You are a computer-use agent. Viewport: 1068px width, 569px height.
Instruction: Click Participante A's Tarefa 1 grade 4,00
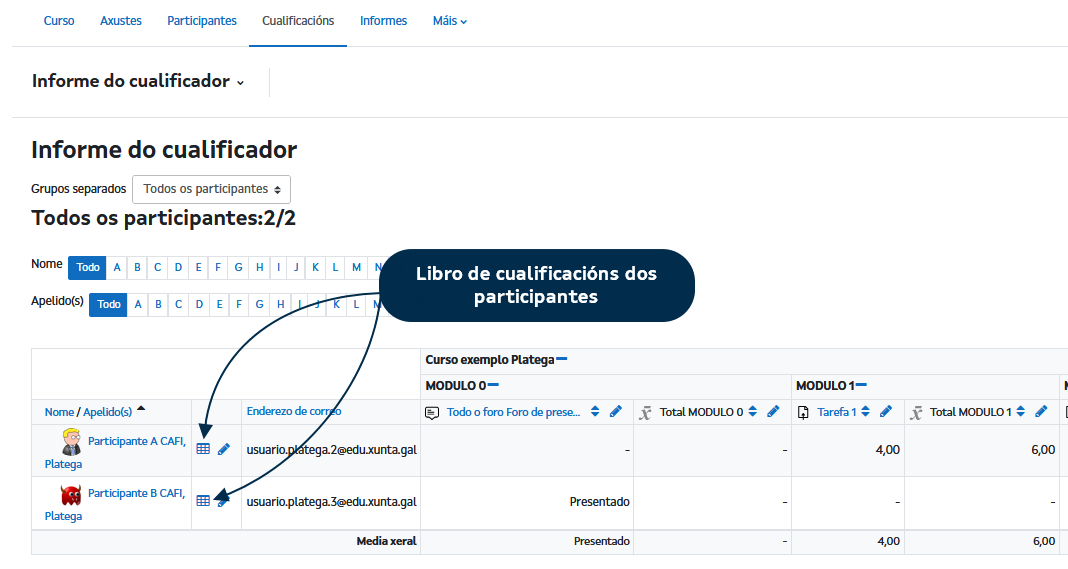click(888, 450)
